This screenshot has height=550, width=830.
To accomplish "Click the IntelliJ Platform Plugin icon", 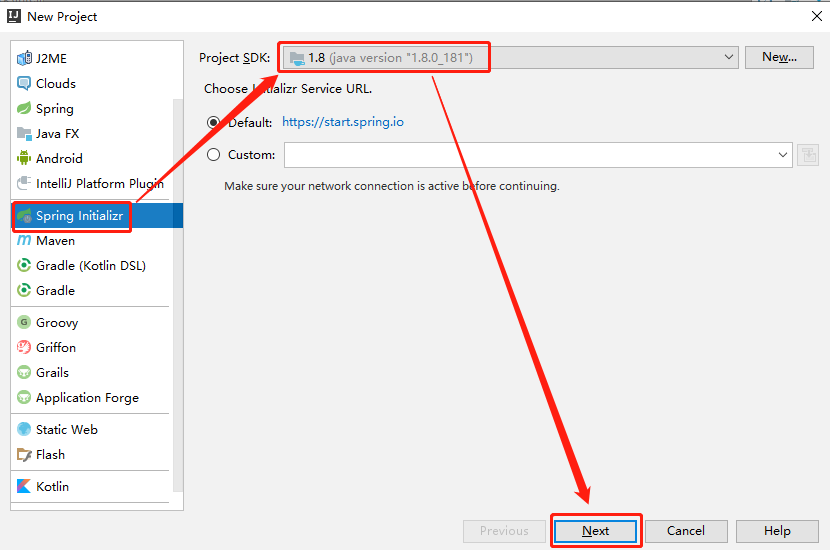I will click(24, 183).
